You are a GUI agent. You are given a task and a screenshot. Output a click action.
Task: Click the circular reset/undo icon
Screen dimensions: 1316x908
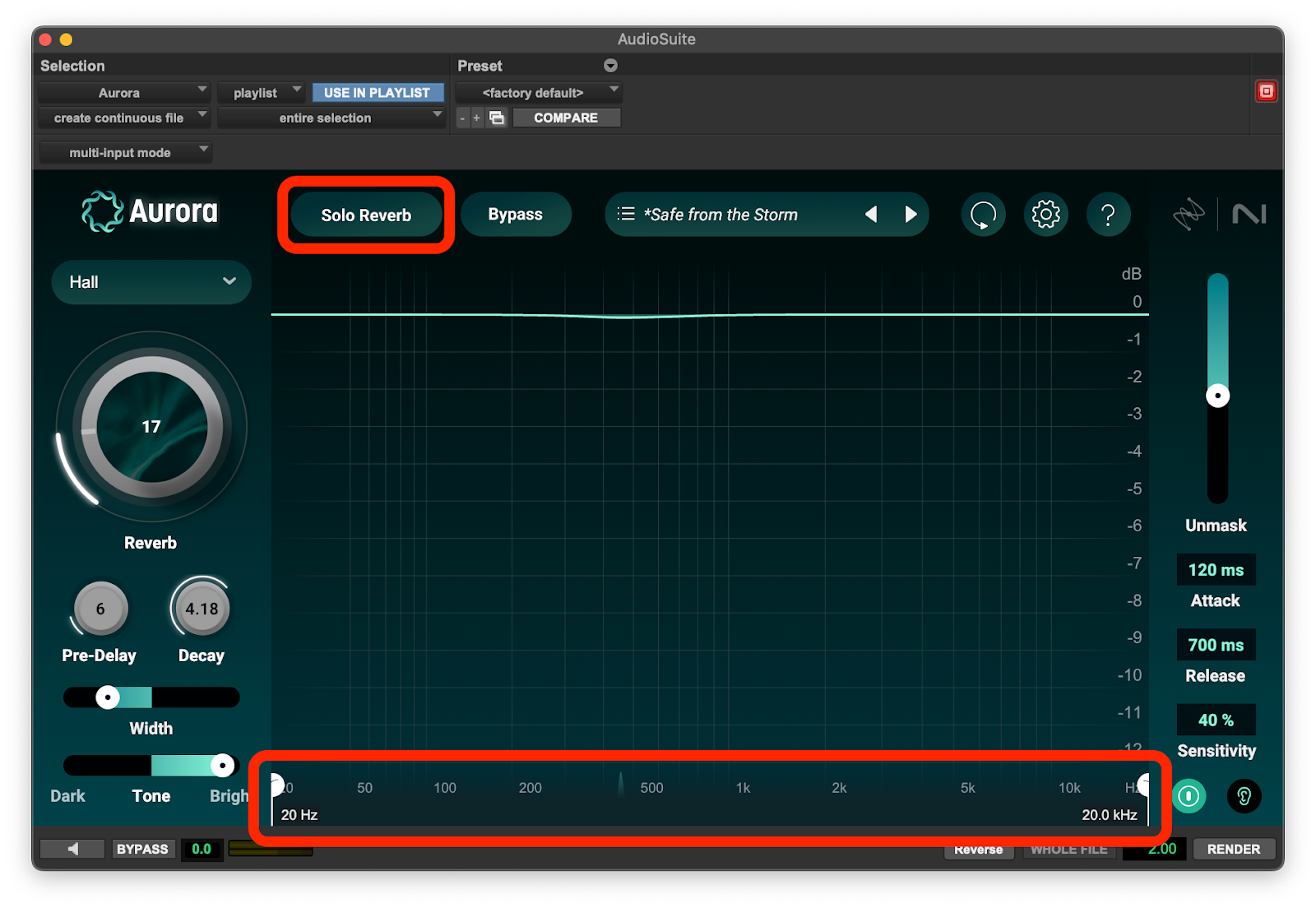click(x=983, y=215)
